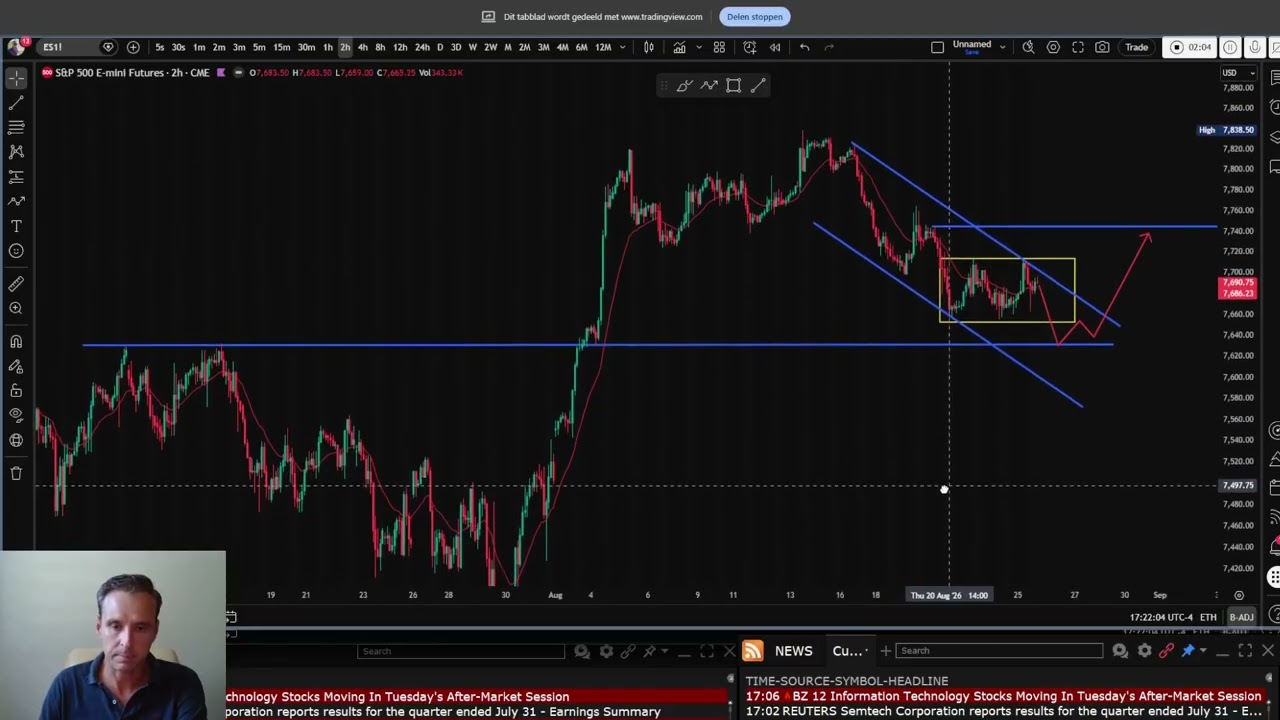
Task: Enter fullscreen chart mode
Action: 1078,47
